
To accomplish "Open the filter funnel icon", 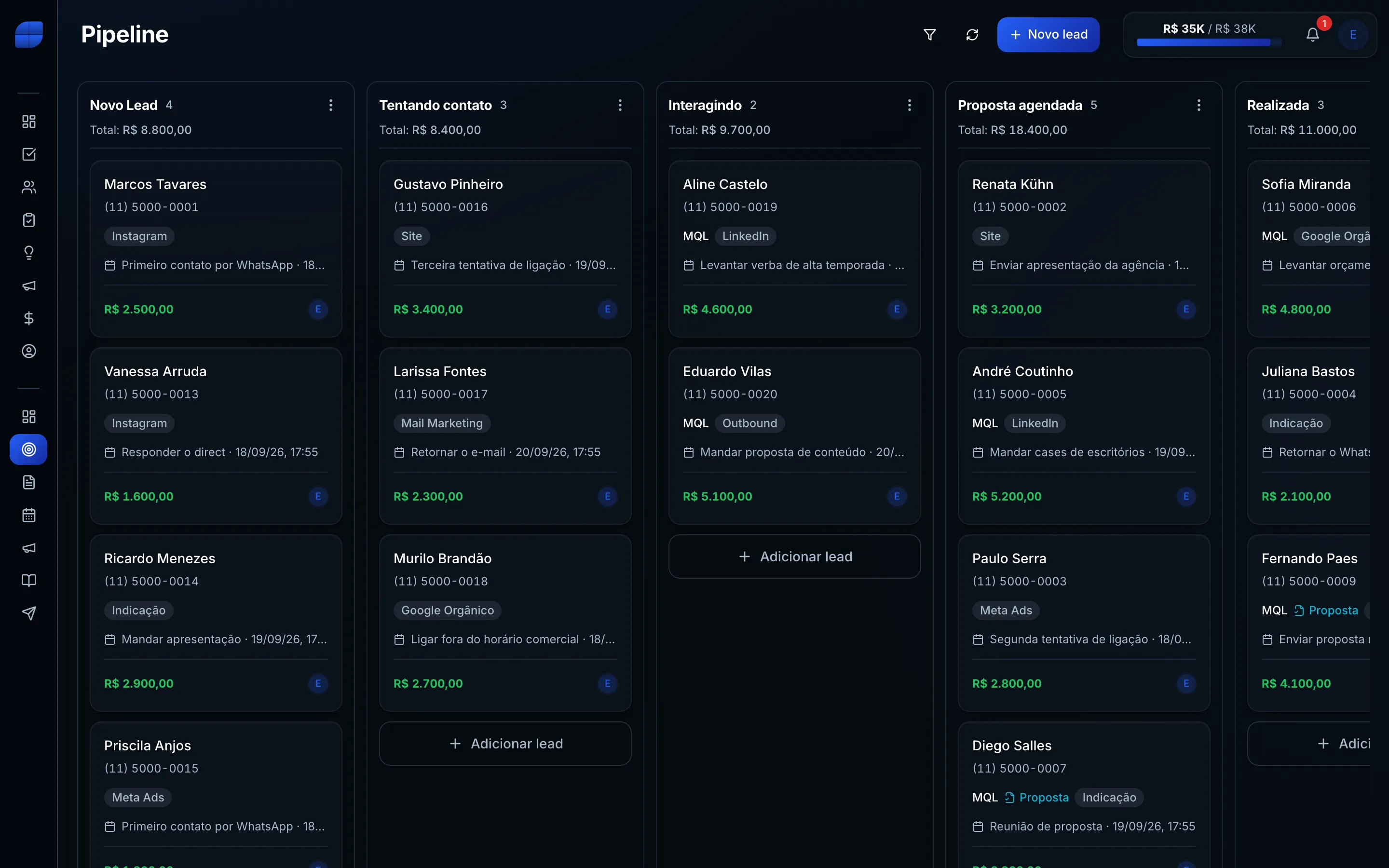I will click(x=929, y=34).
